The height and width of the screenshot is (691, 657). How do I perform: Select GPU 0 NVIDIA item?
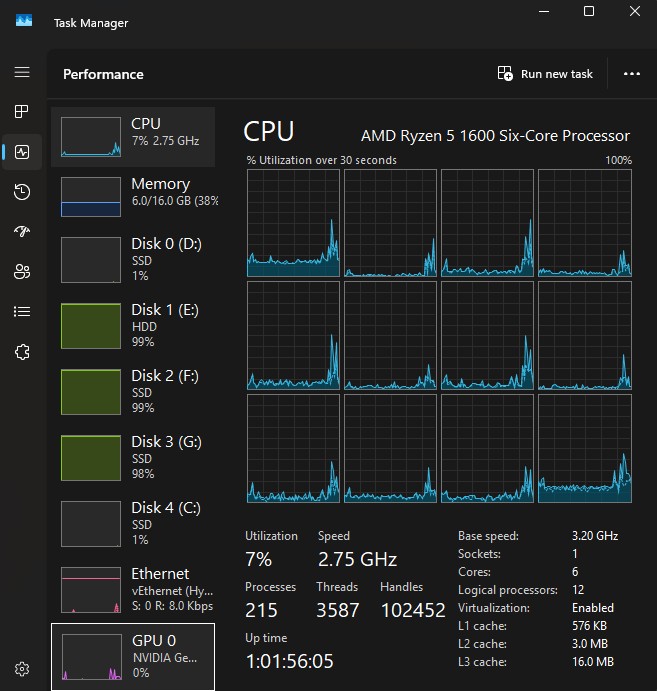pyautogui.click(x=133, y=655)
